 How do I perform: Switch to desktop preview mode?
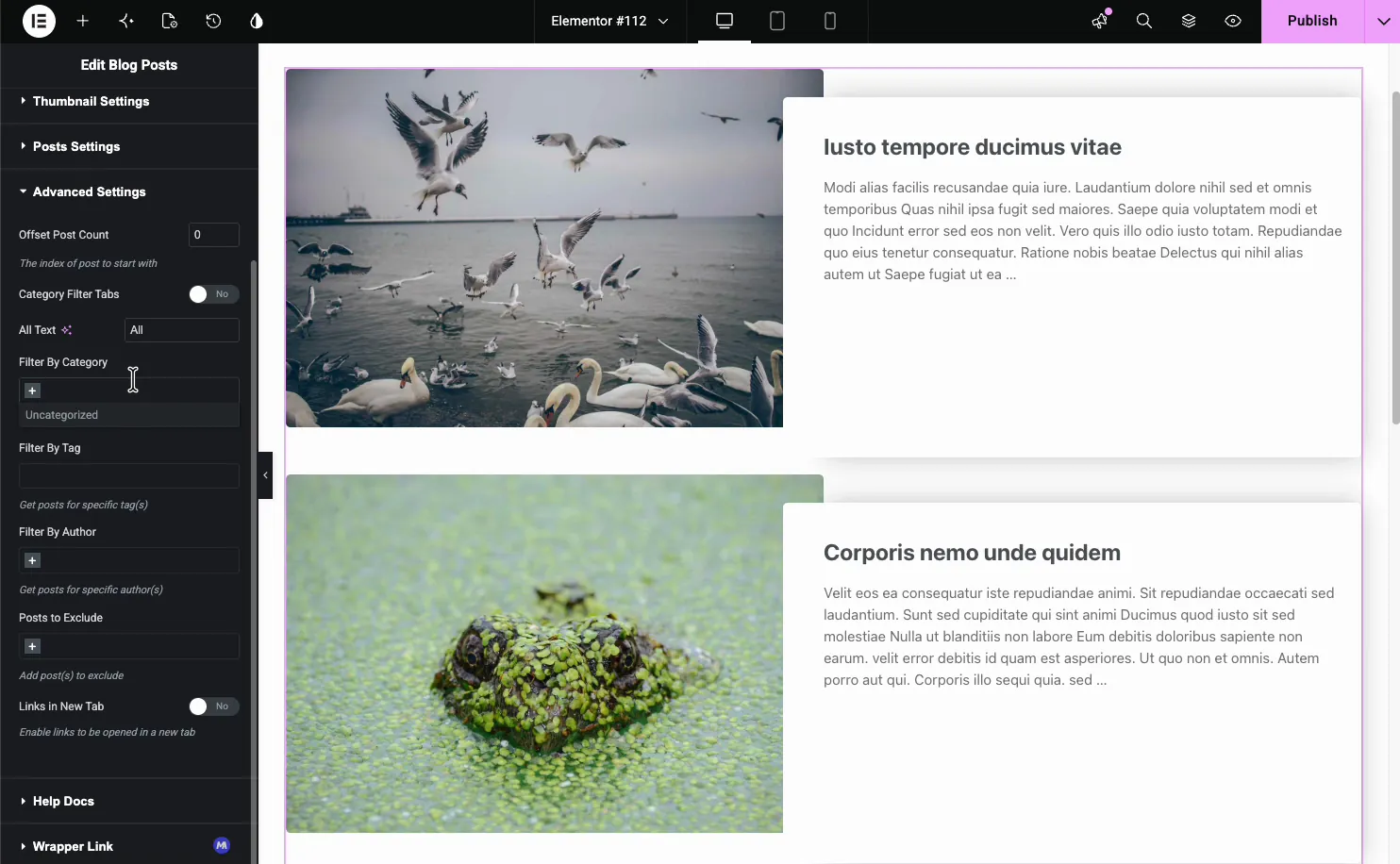point(725,21)
